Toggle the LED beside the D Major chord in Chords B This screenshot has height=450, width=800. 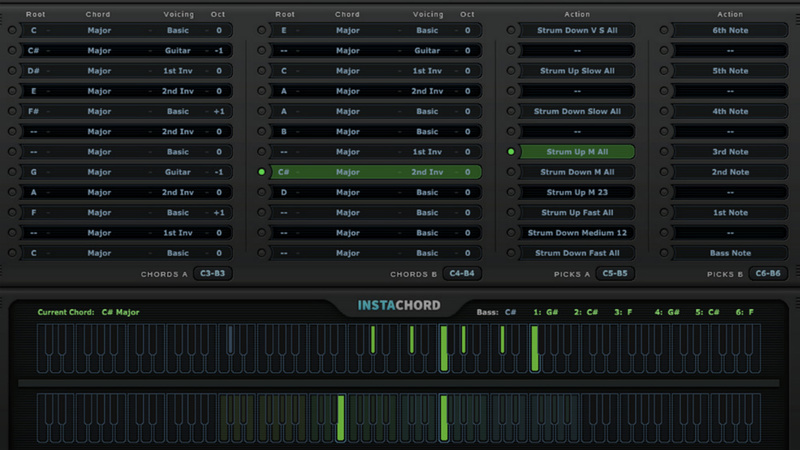[262, 192]
